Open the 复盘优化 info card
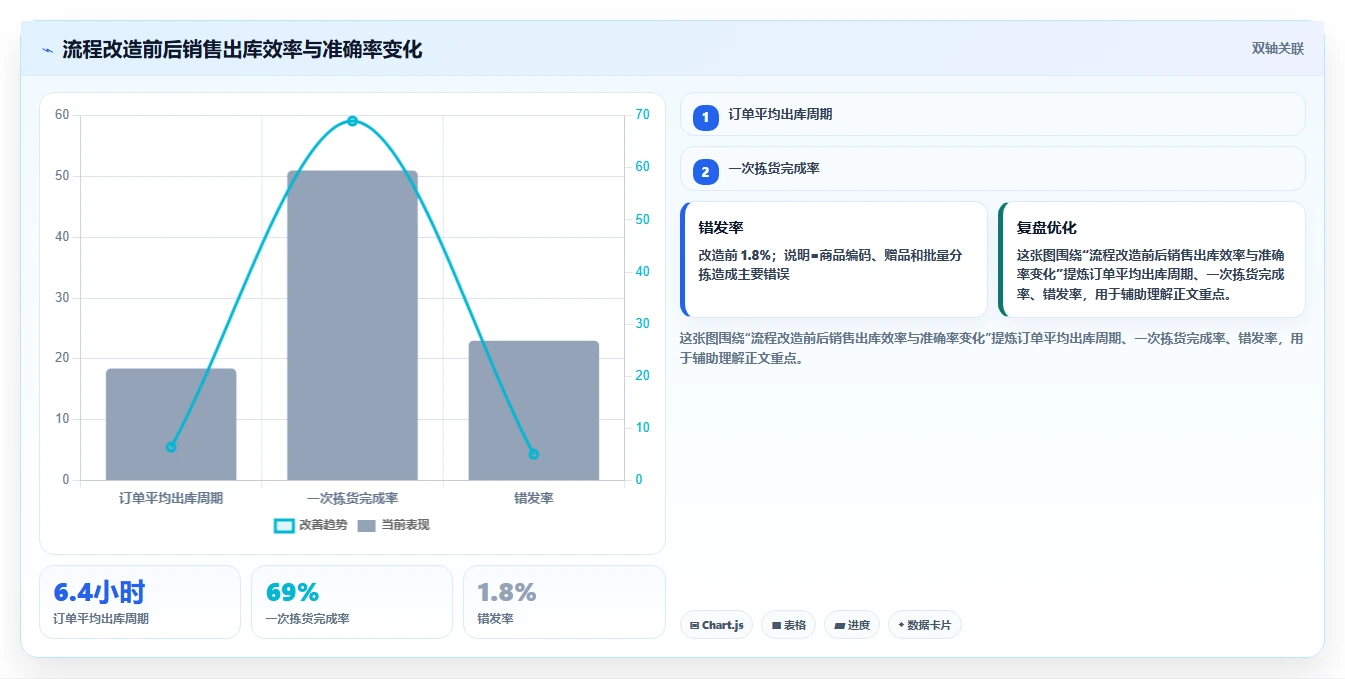The width and height of the screenshot is (1345, 679). click(1151, 259)
